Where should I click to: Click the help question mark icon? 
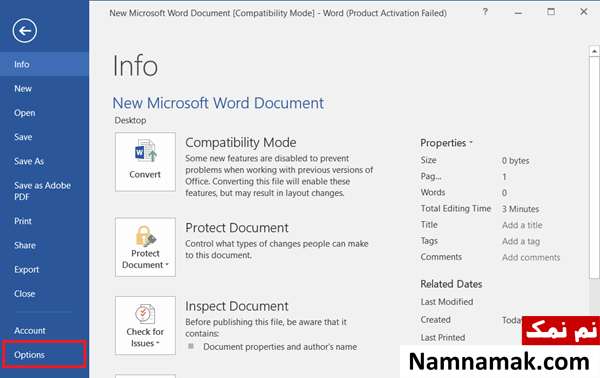coord(485,12)
